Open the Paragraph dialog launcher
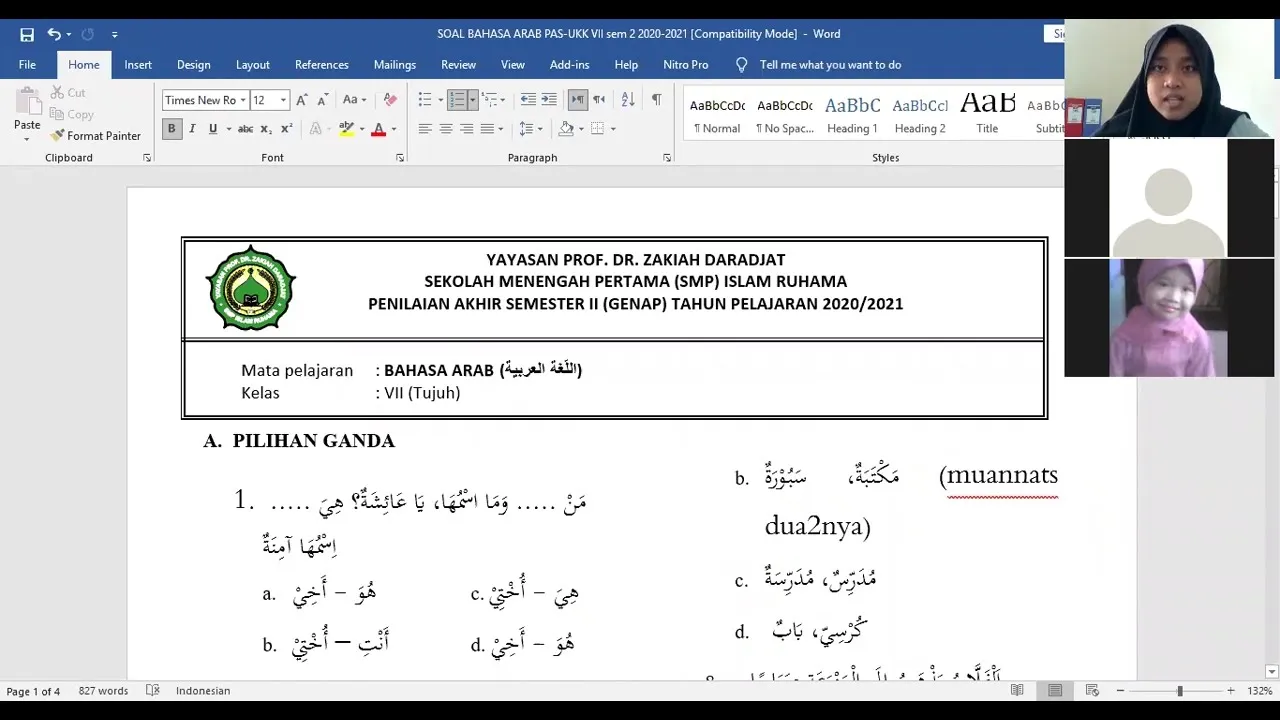 667,158
